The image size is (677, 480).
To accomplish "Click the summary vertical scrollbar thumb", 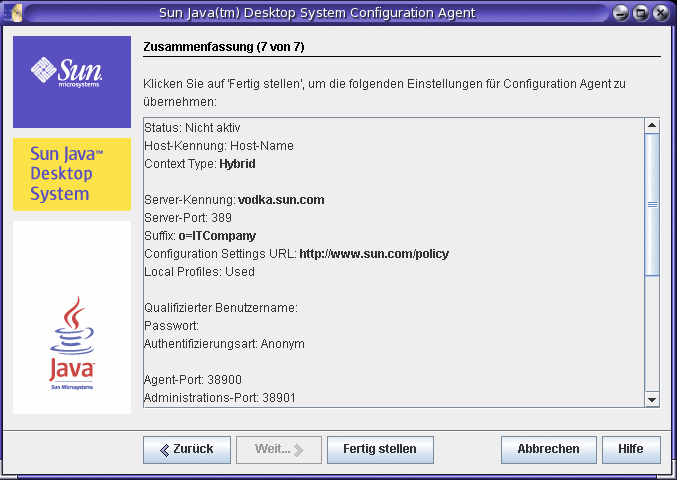I will click(x=652, y=205).
